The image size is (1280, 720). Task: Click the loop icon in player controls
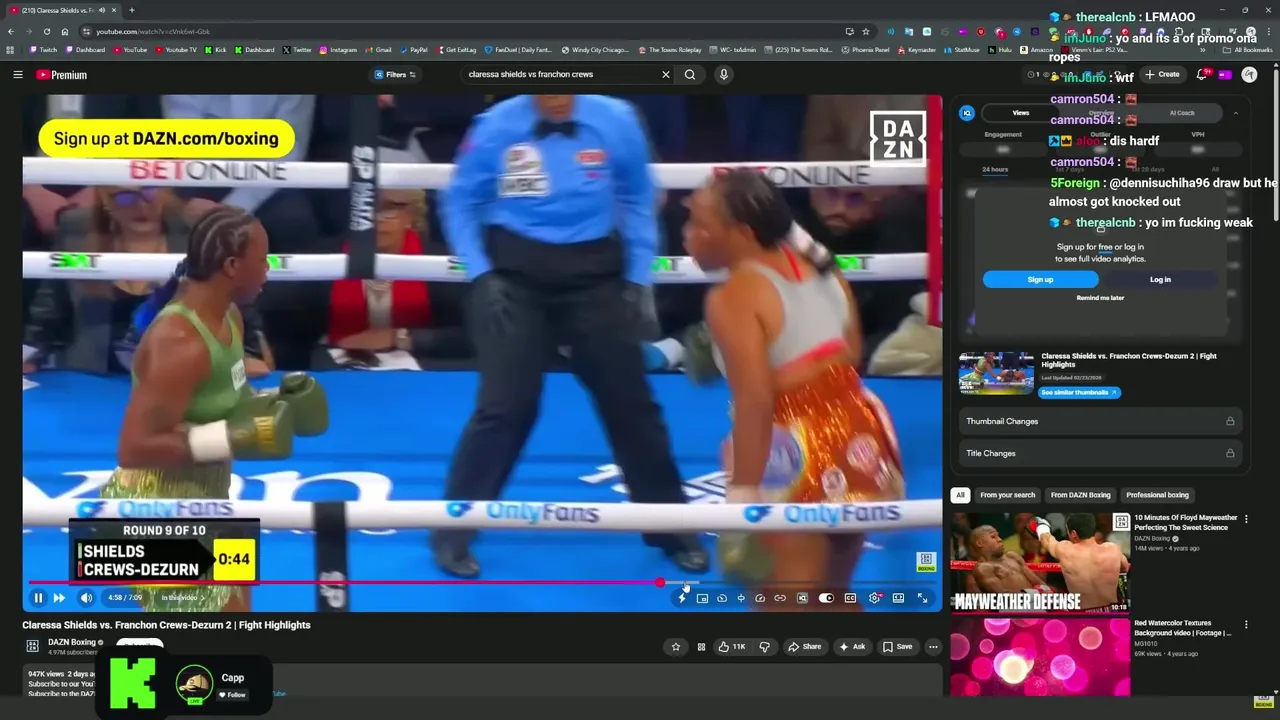[x=721, y=598]
